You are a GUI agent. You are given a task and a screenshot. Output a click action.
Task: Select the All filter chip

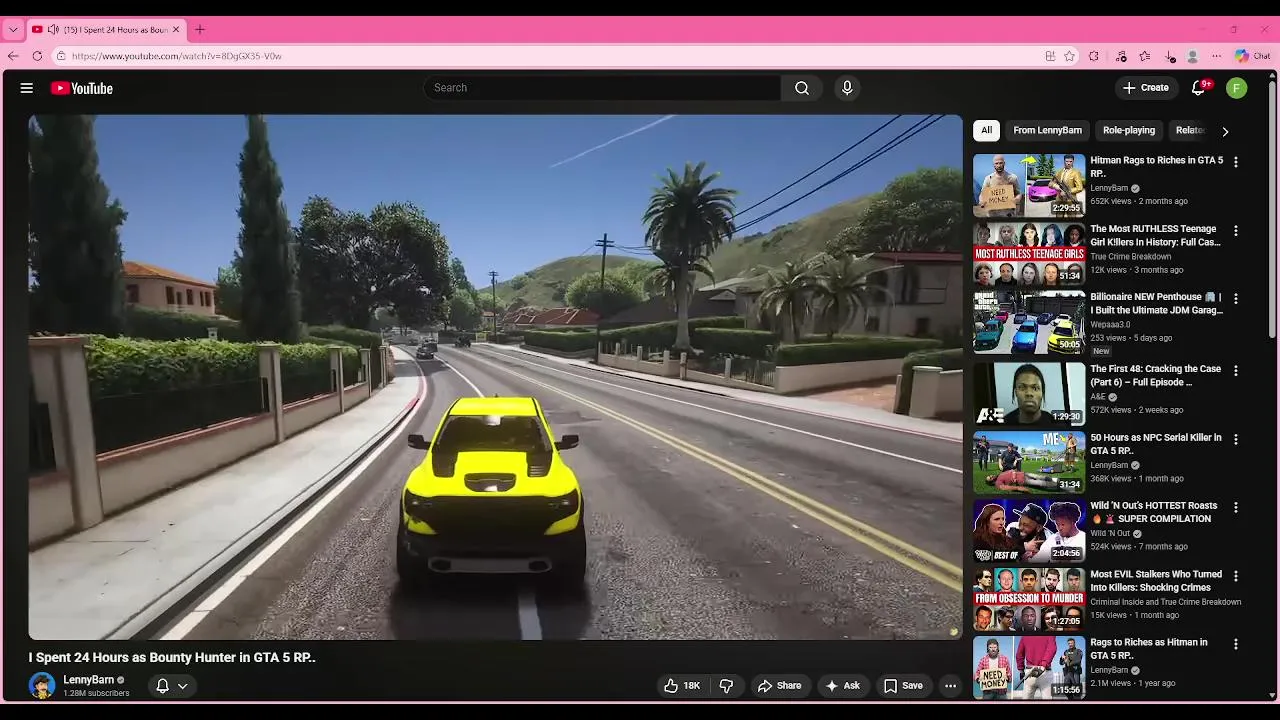pyautogui.click(x=986, y=130)
